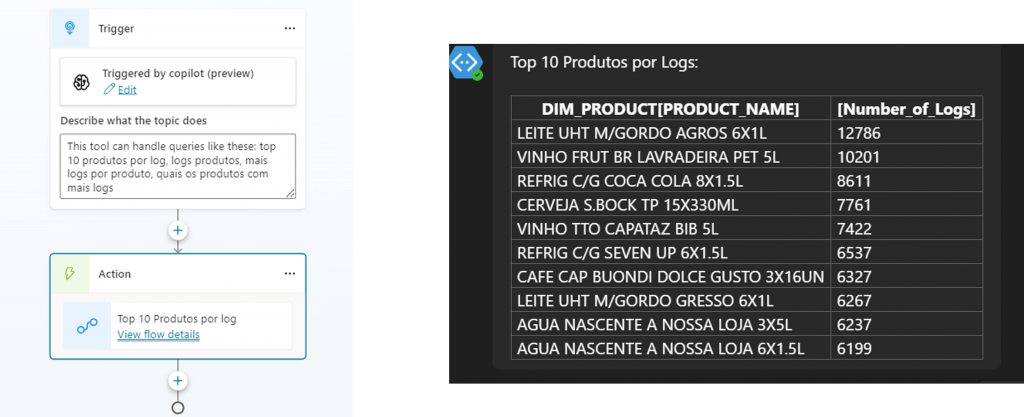Image resolution: width=1024 pixels, height=417 pixels.
Task: Add a node below the Action node
Action: (178, 381)
